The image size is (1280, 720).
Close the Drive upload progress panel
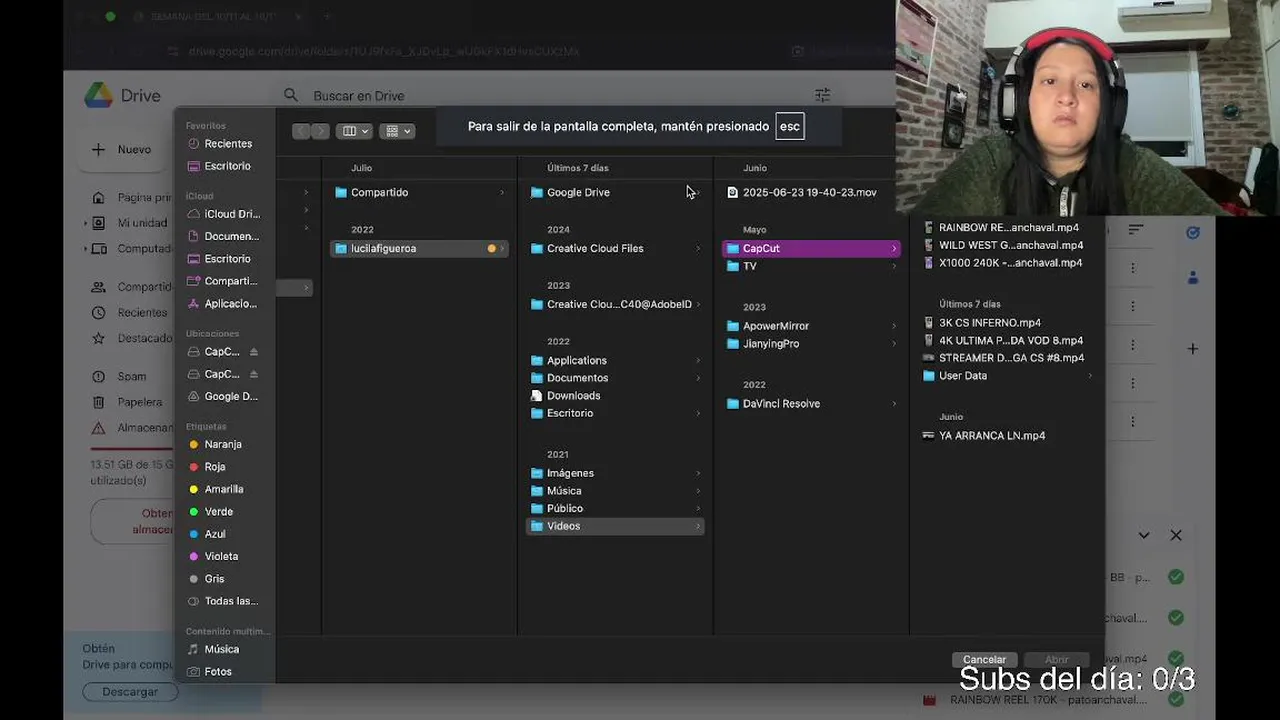pyautogui.click(x=1176, y=535)
